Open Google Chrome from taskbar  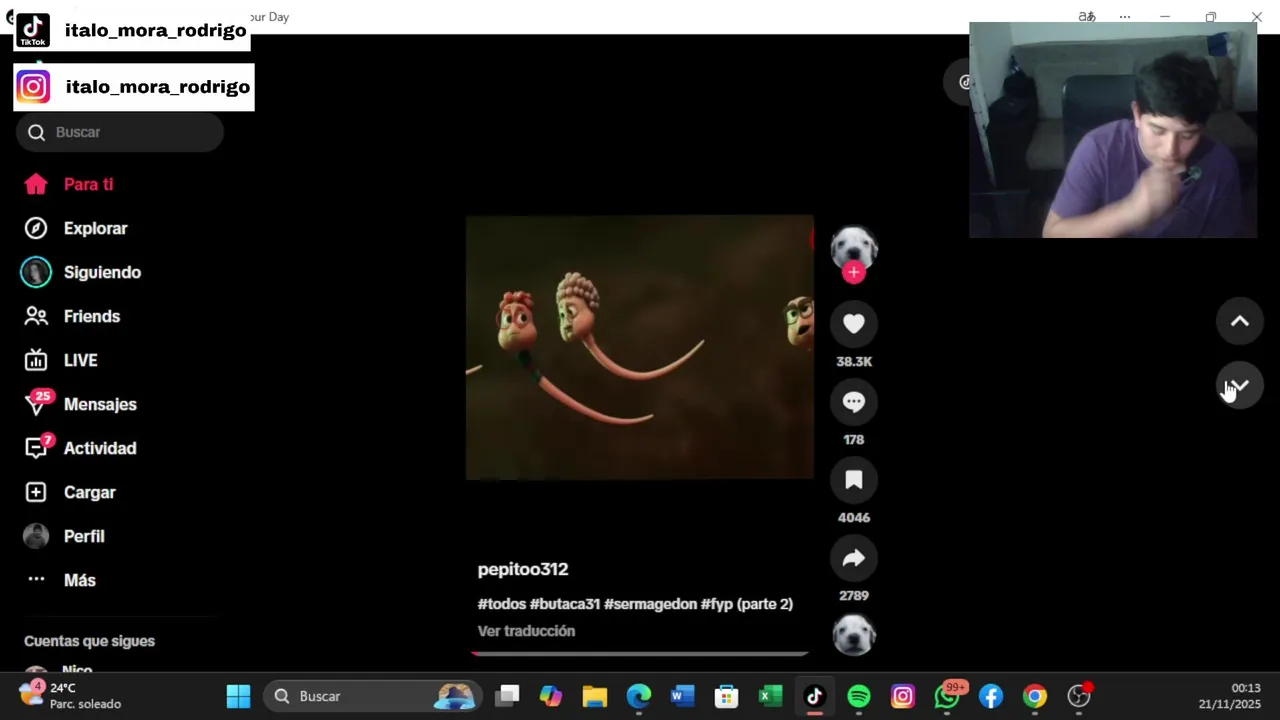click(x=1035, y=696)
